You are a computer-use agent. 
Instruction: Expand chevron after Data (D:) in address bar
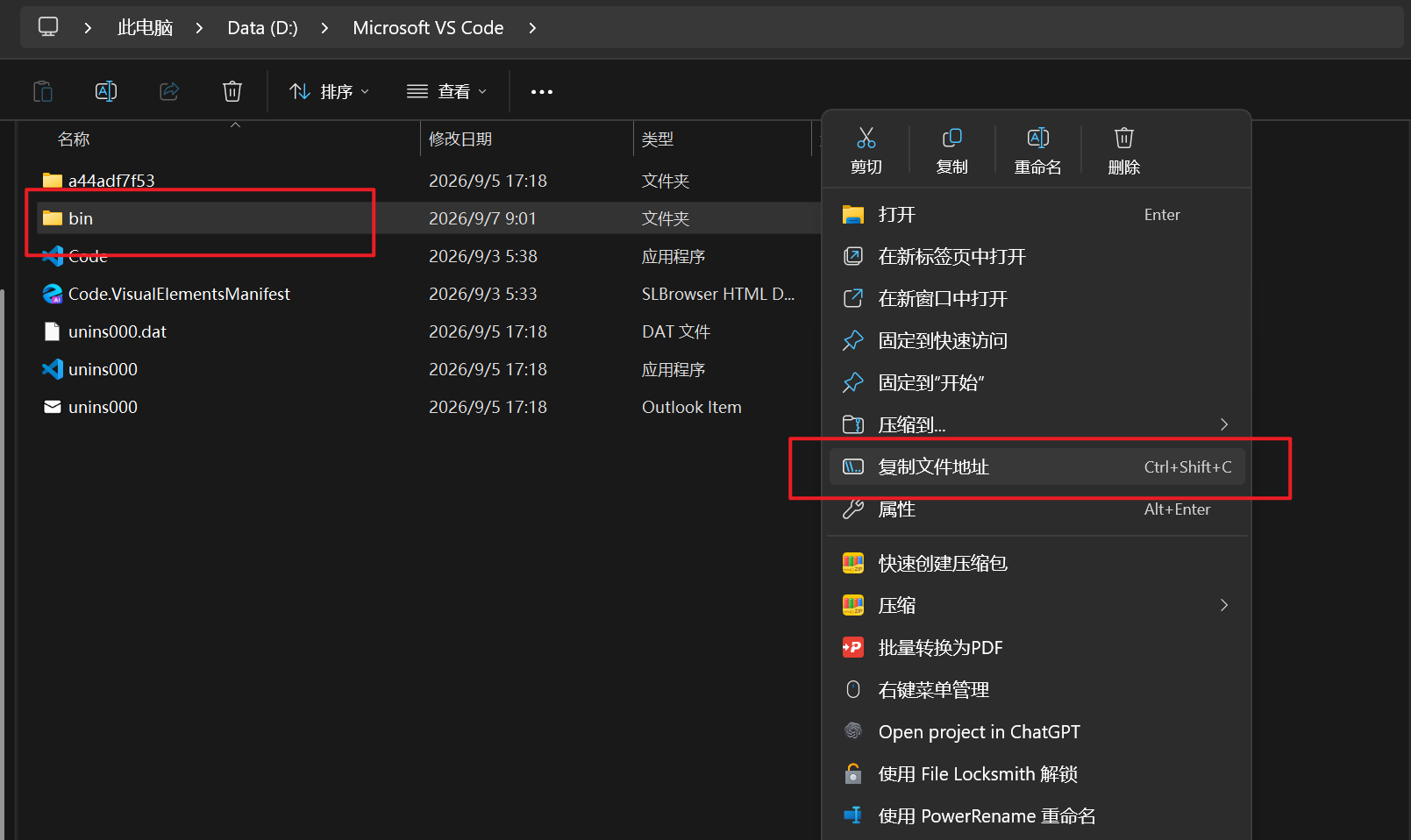[x=324, y=28]
